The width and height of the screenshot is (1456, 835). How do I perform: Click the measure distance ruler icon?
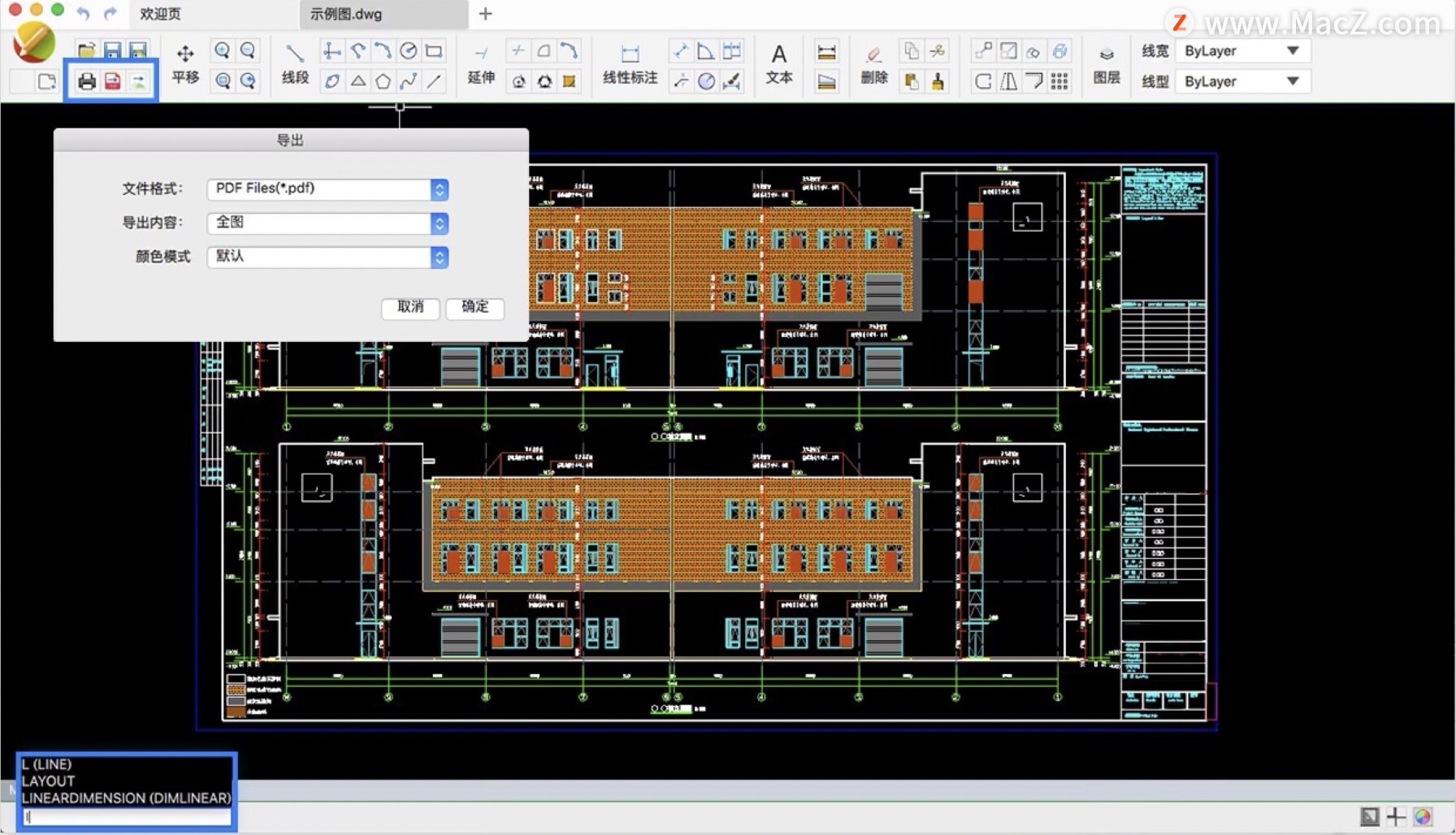pyautogui.click(x=826, y=51)
